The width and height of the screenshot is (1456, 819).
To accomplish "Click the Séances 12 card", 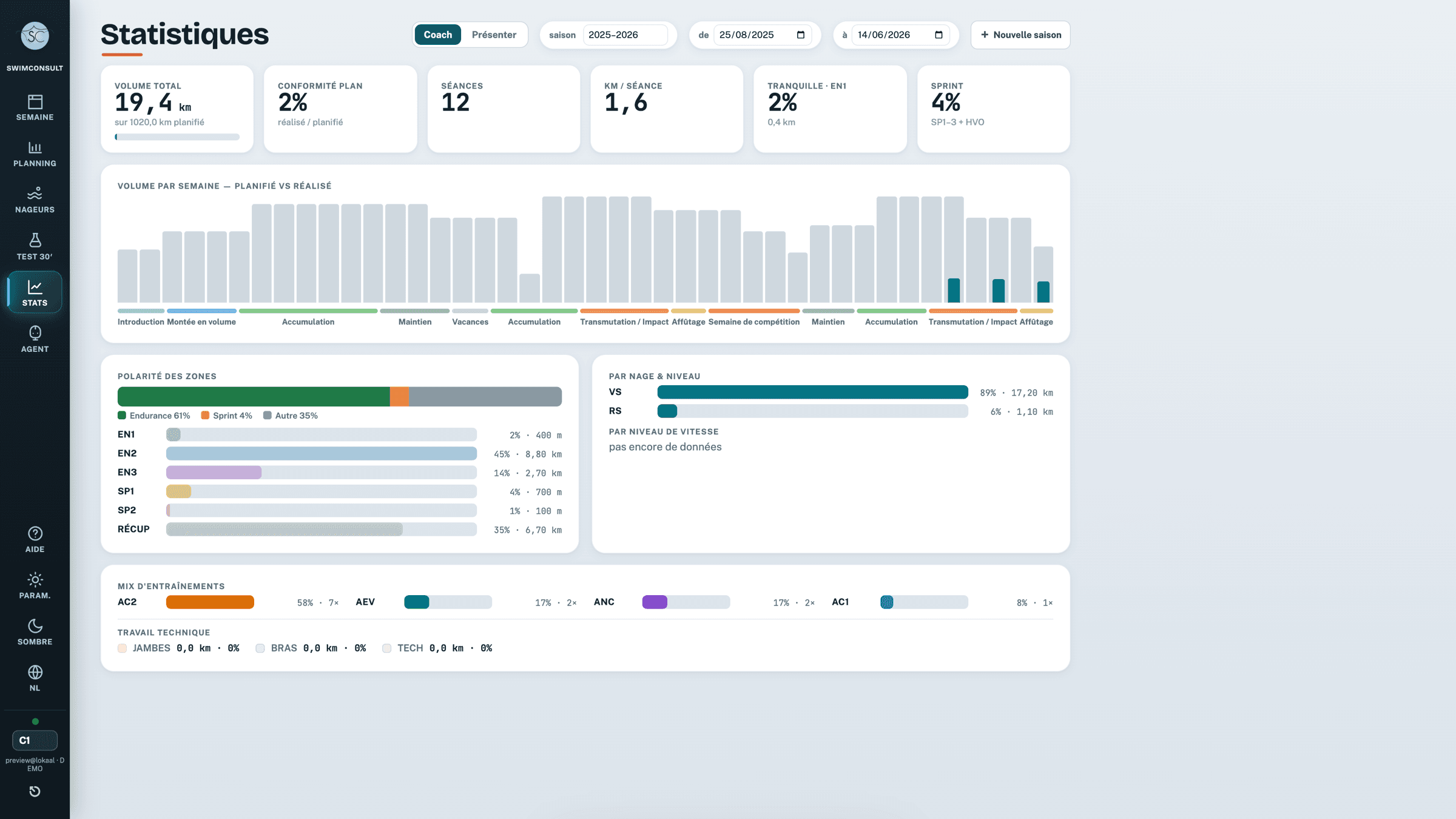I will pos(504,109).
